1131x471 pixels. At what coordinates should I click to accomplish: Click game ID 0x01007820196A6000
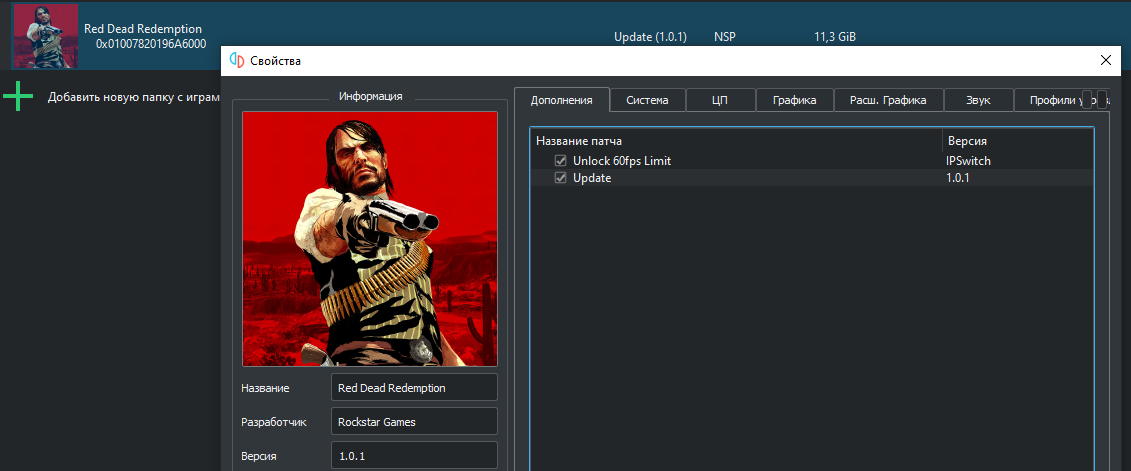(x=151, y=44)
